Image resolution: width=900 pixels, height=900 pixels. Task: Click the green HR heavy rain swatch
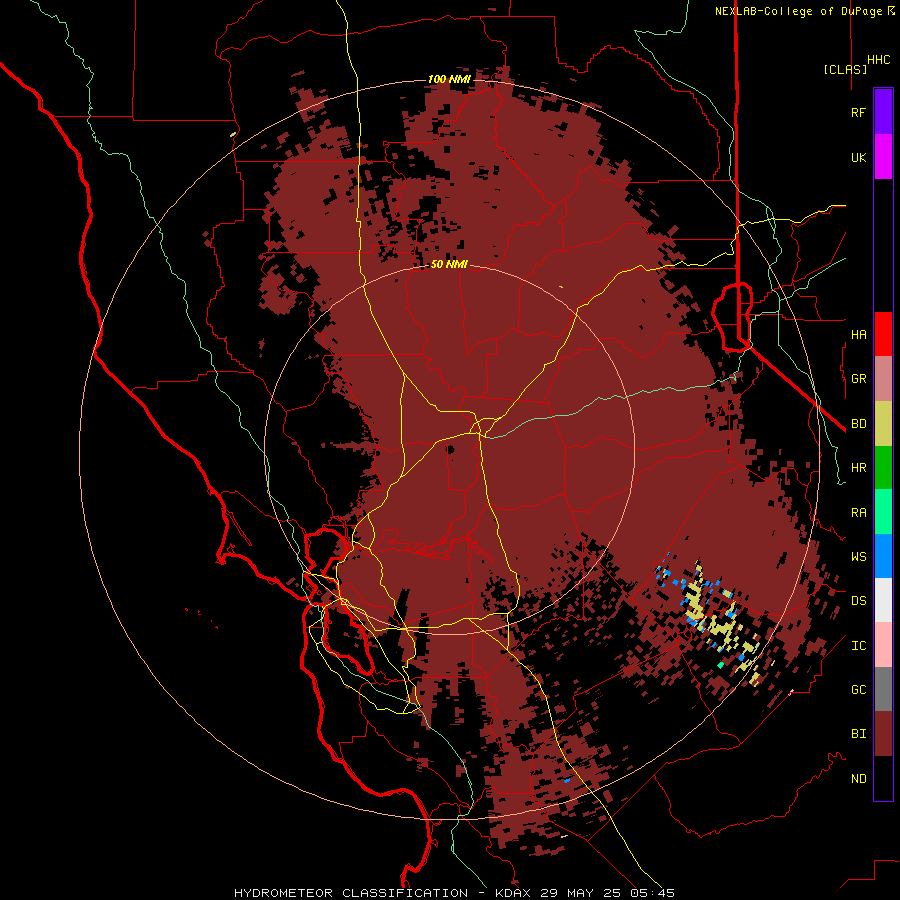tap(883, 468)
